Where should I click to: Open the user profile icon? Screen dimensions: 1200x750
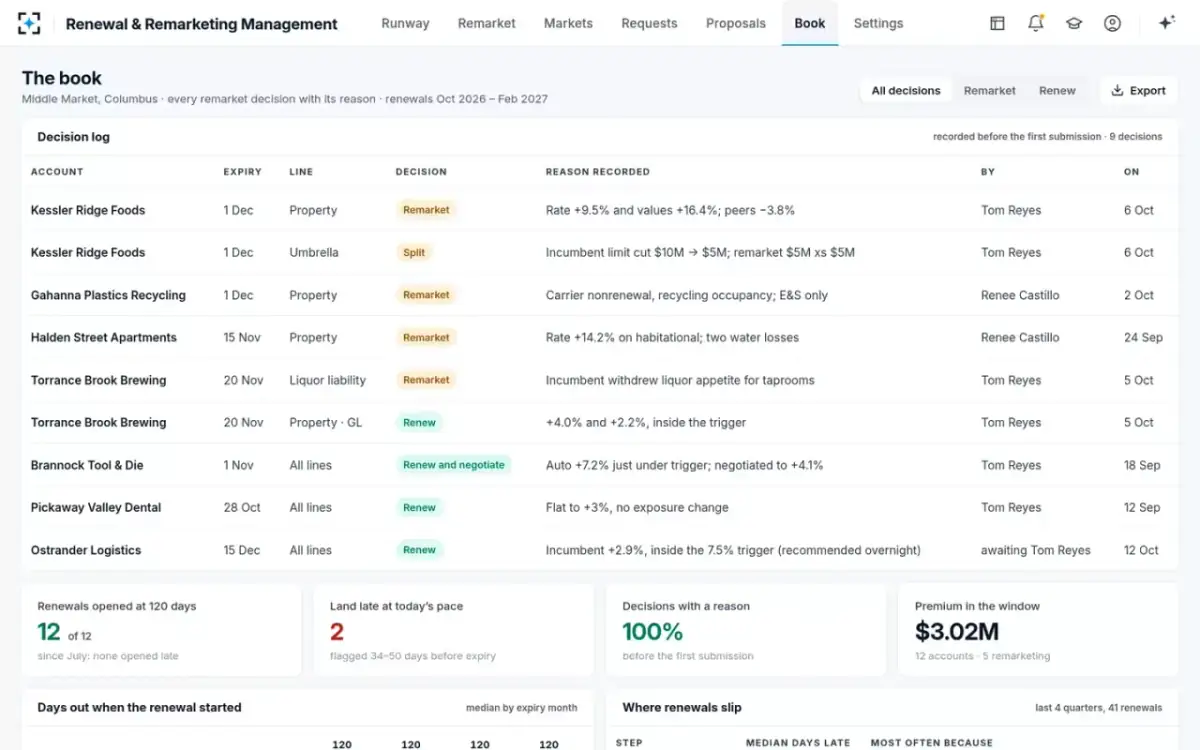tap(1112, 23)
